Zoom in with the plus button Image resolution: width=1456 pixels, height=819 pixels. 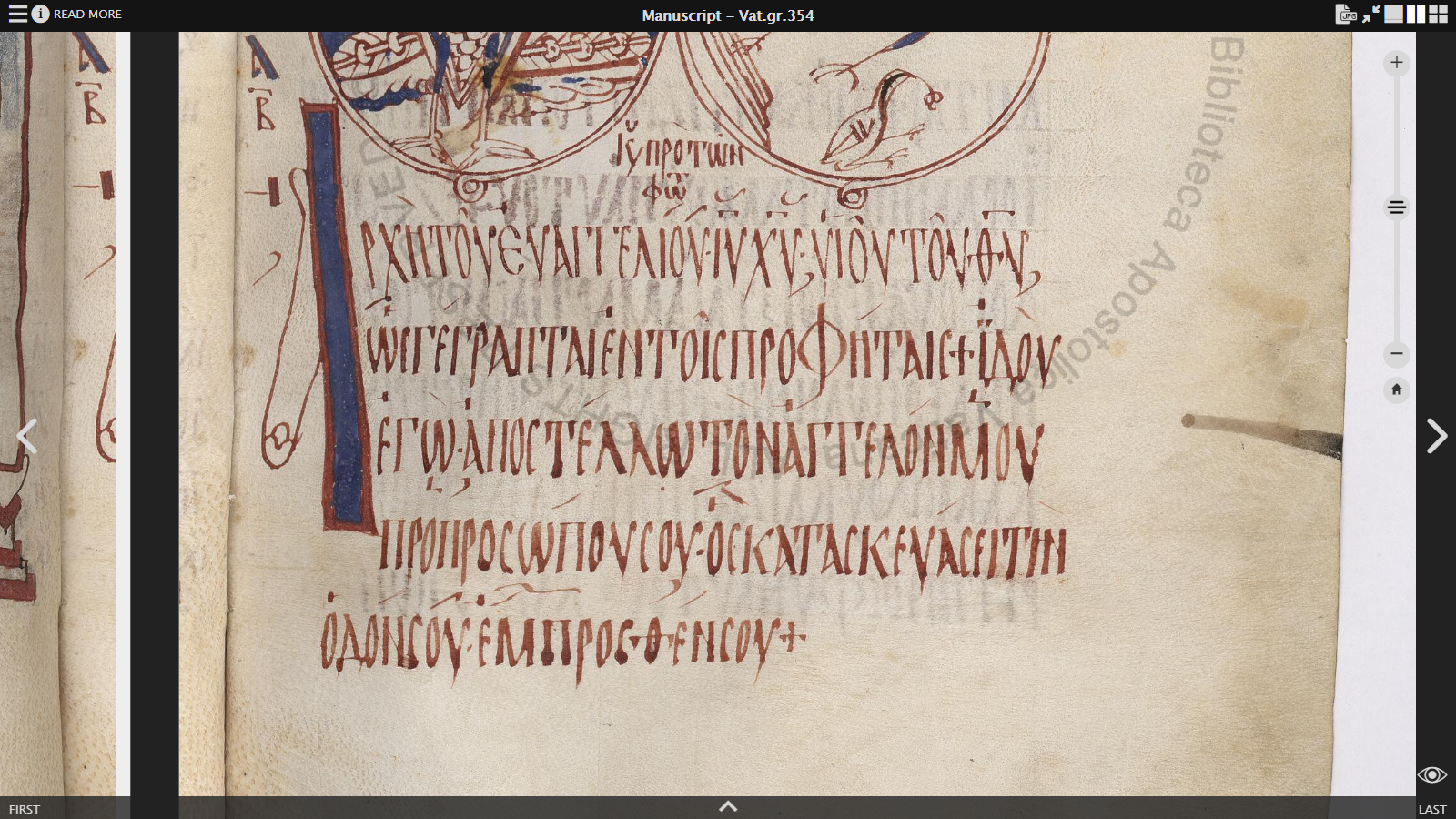click(1397, 63)
